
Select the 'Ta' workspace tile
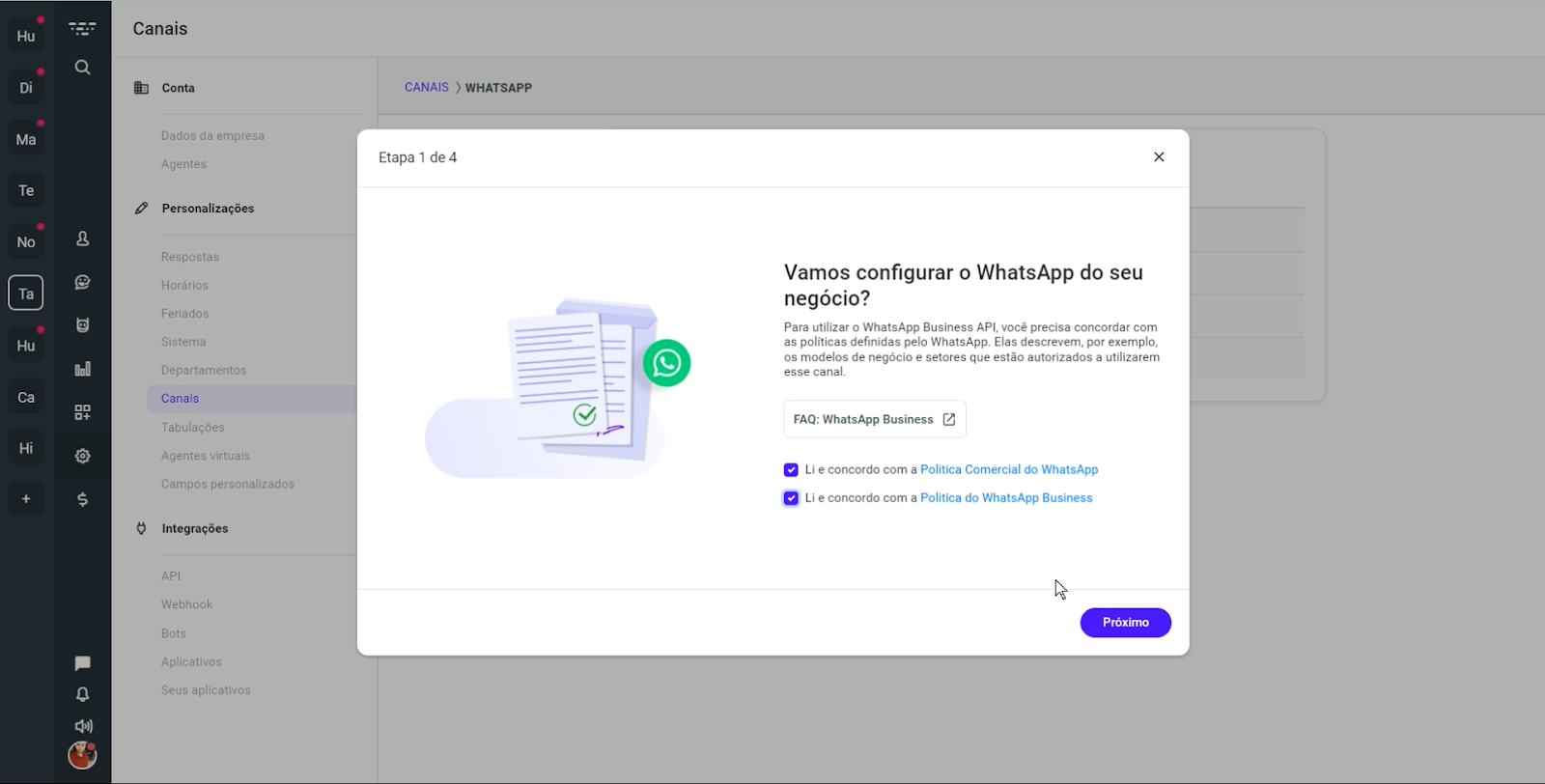pyautogui.click(x=26, y=294)
